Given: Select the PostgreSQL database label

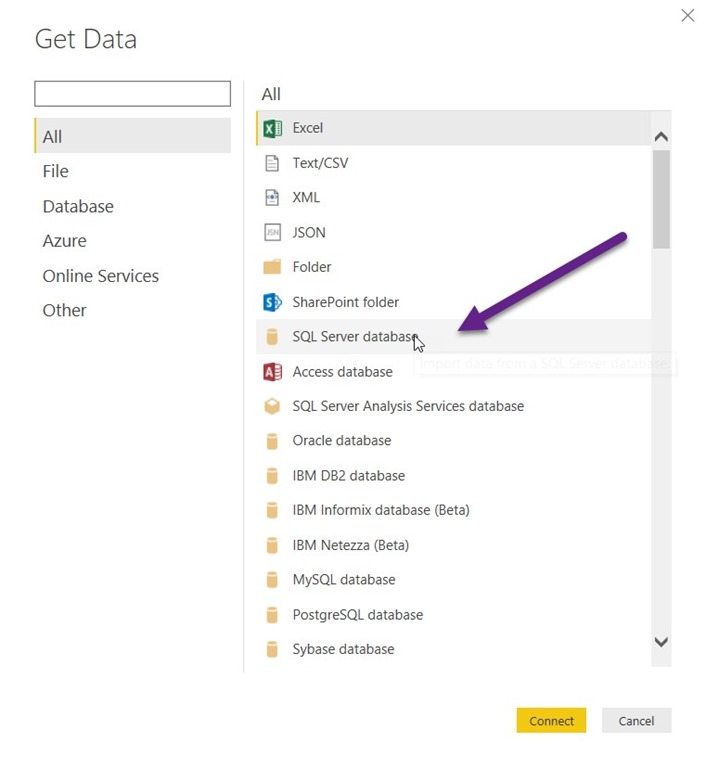Looking at the screenshot, I should click(358, 615).
